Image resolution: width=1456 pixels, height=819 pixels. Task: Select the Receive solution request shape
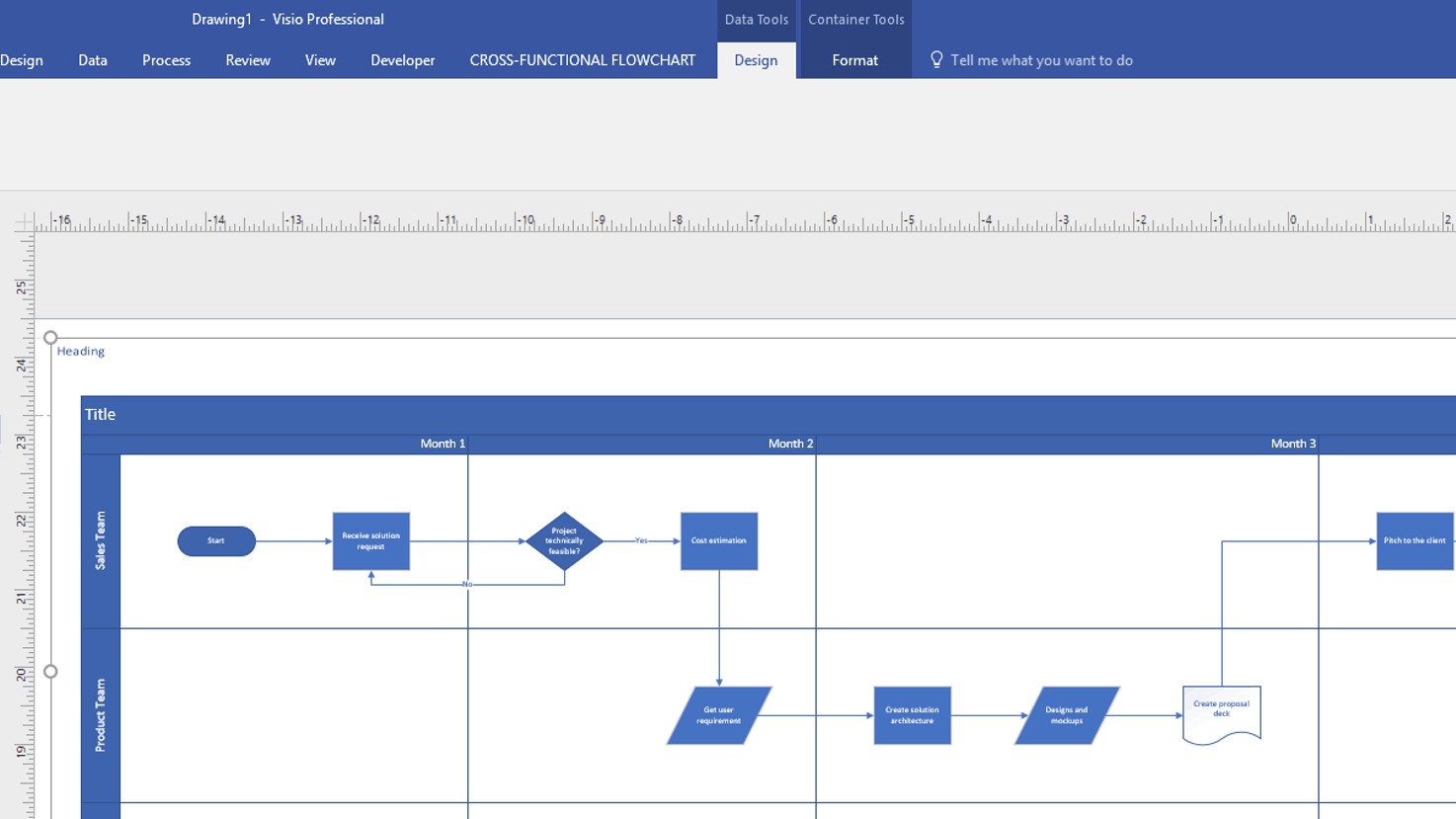[x=371, y=541]
